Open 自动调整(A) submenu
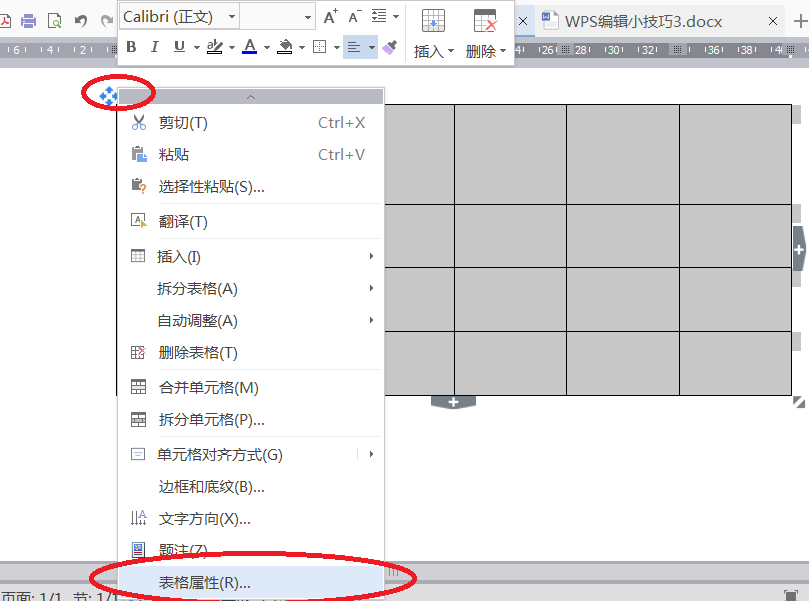The image size is (809, 601). click(251, 320)
